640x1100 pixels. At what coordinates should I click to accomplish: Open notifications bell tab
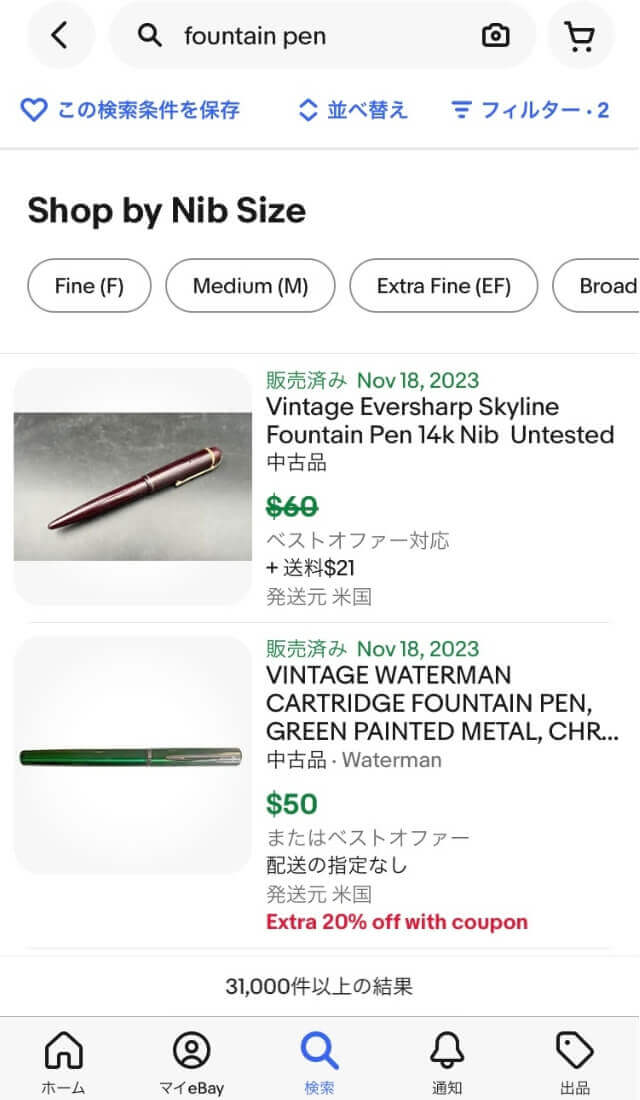pos(447,1062)
